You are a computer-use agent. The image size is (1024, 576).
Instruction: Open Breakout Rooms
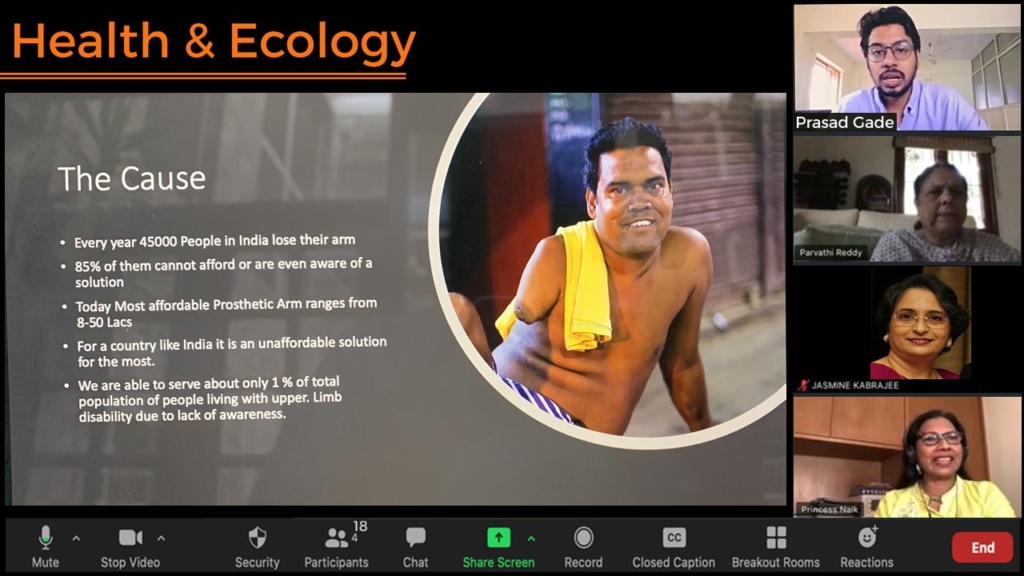tap(775, 539)
